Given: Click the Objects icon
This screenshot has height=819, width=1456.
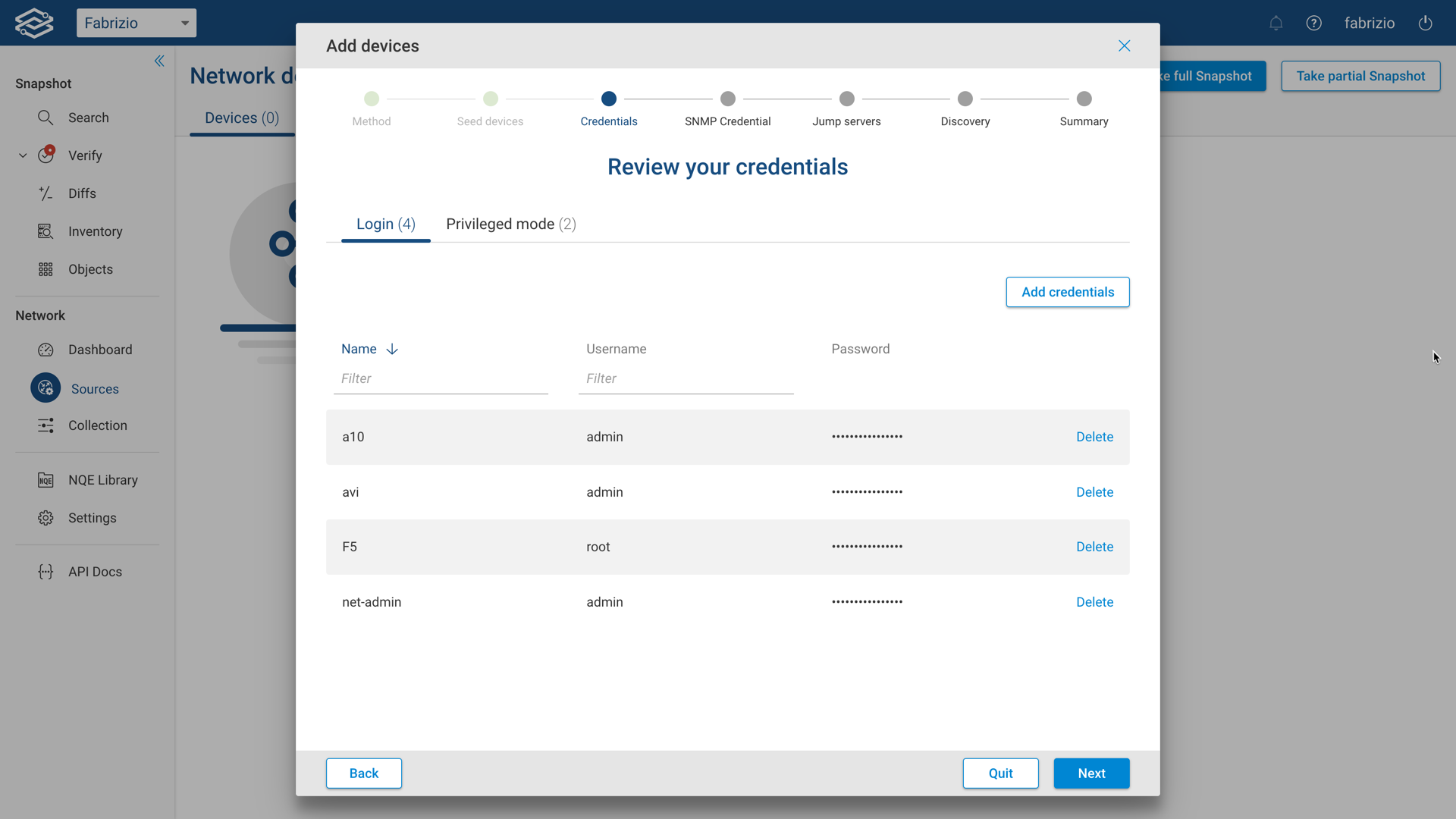Looking at the screenshot, I should (x=45, y=269).
